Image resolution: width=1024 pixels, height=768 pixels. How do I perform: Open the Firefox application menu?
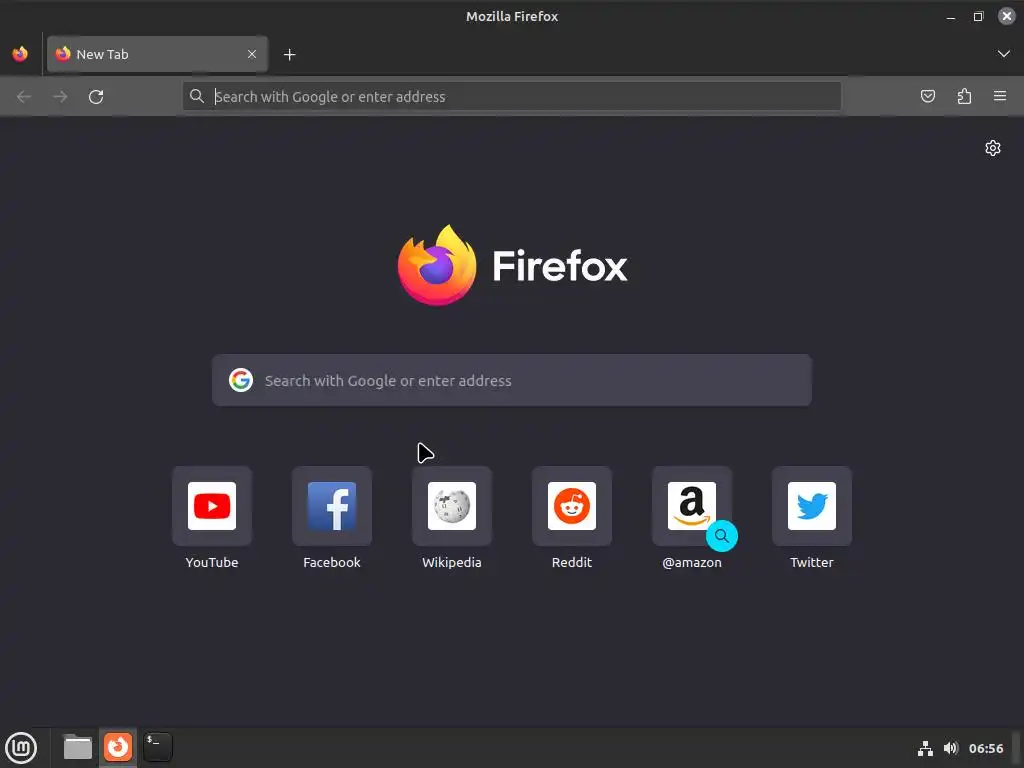point(1000,97)
